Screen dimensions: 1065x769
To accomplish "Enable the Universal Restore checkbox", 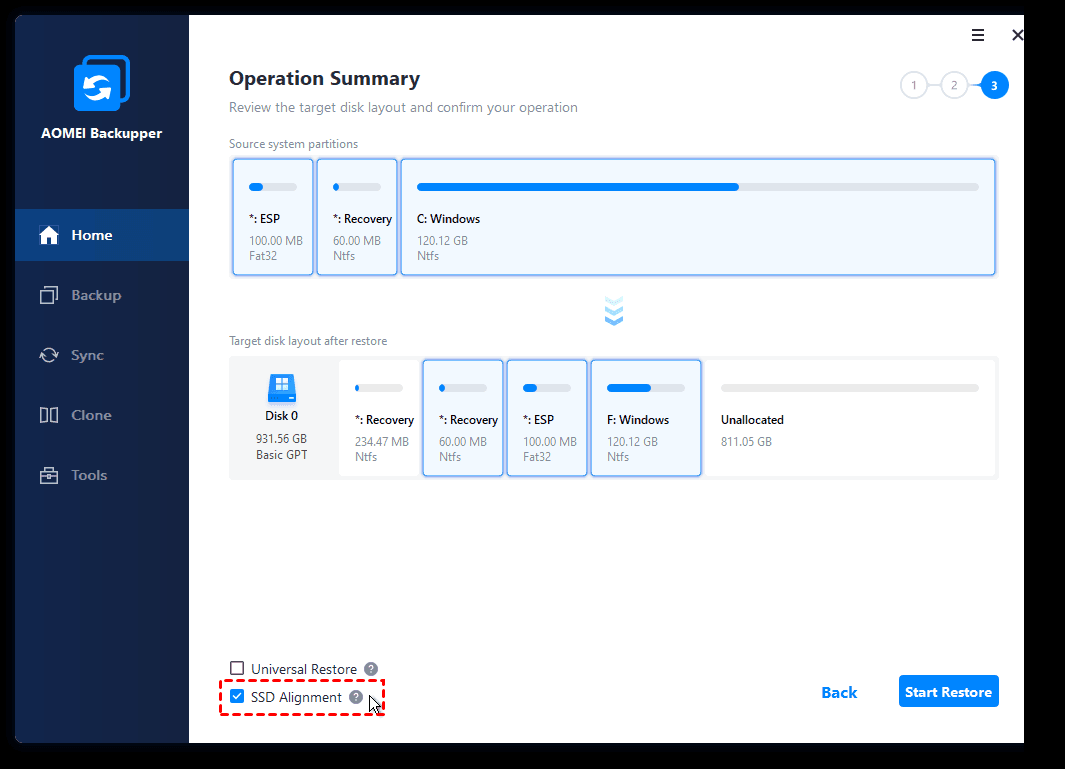I will 237,668.
